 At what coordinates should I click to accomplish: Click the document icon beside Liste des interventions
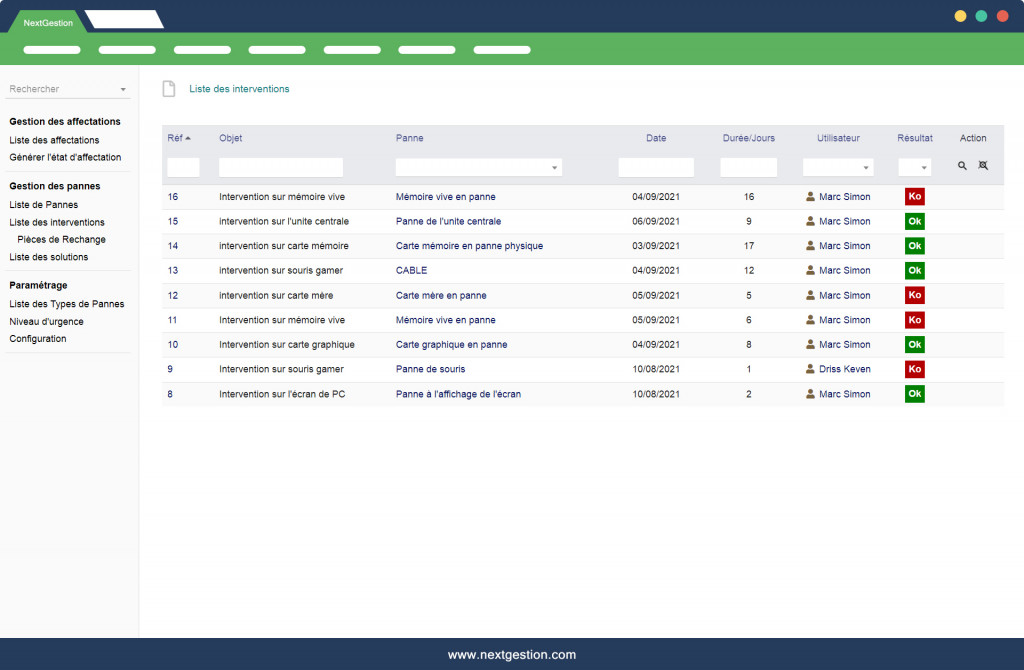tap(169, 89)
